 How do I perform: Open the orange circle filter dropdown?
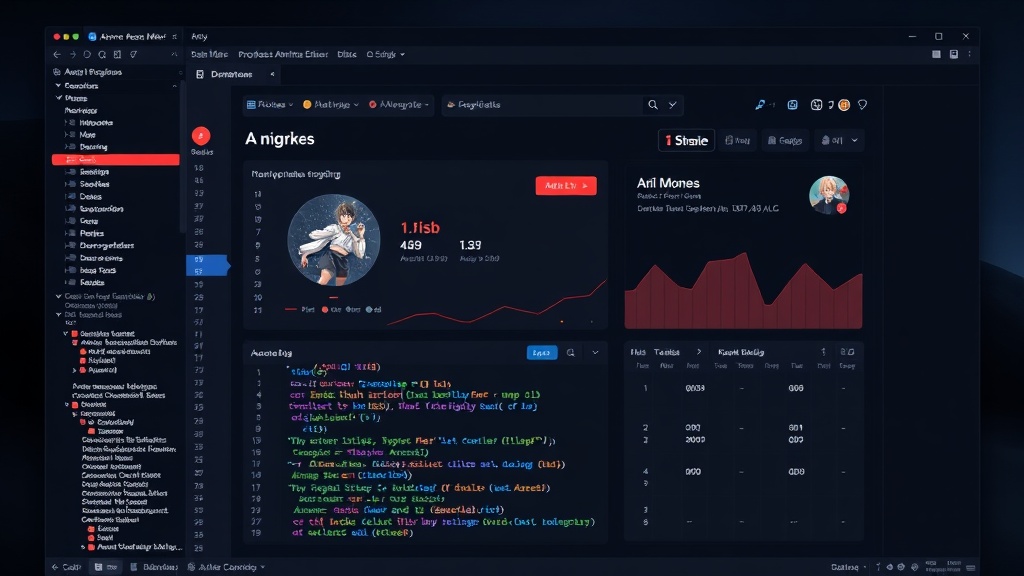(330, 104)
